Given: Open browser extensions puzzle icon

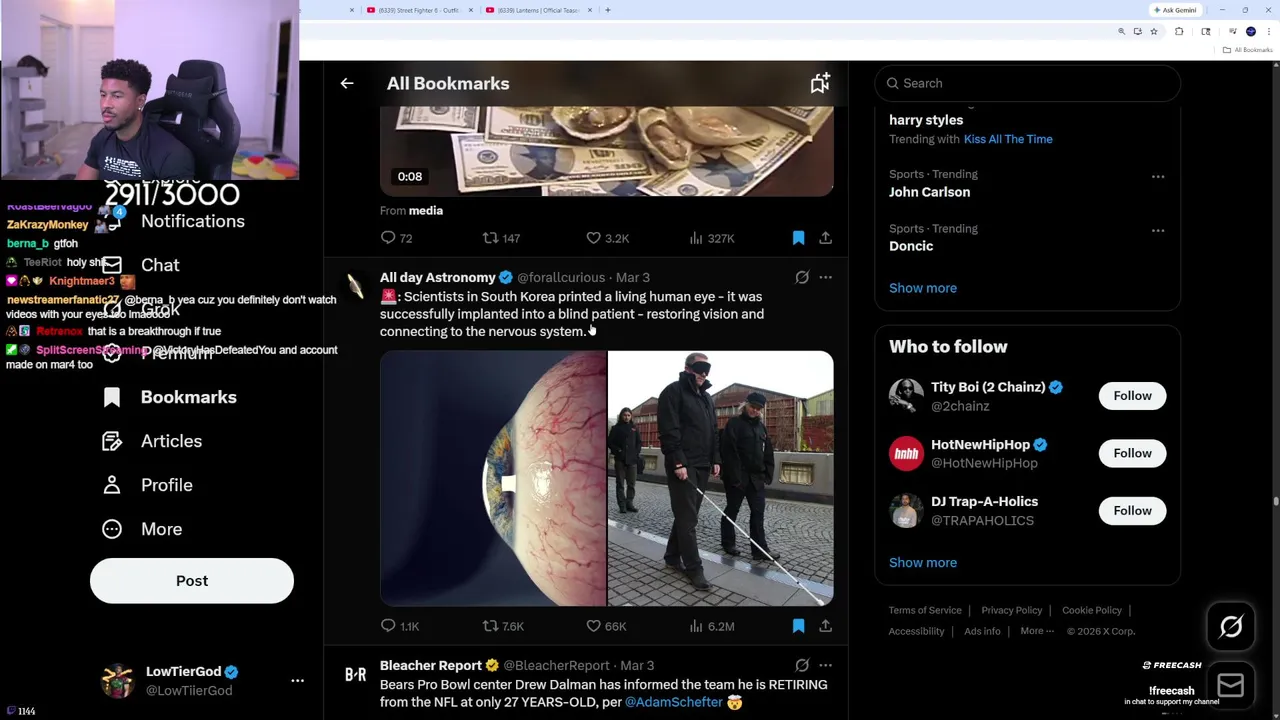Looking at the screenshot, I should (1179, 32).
